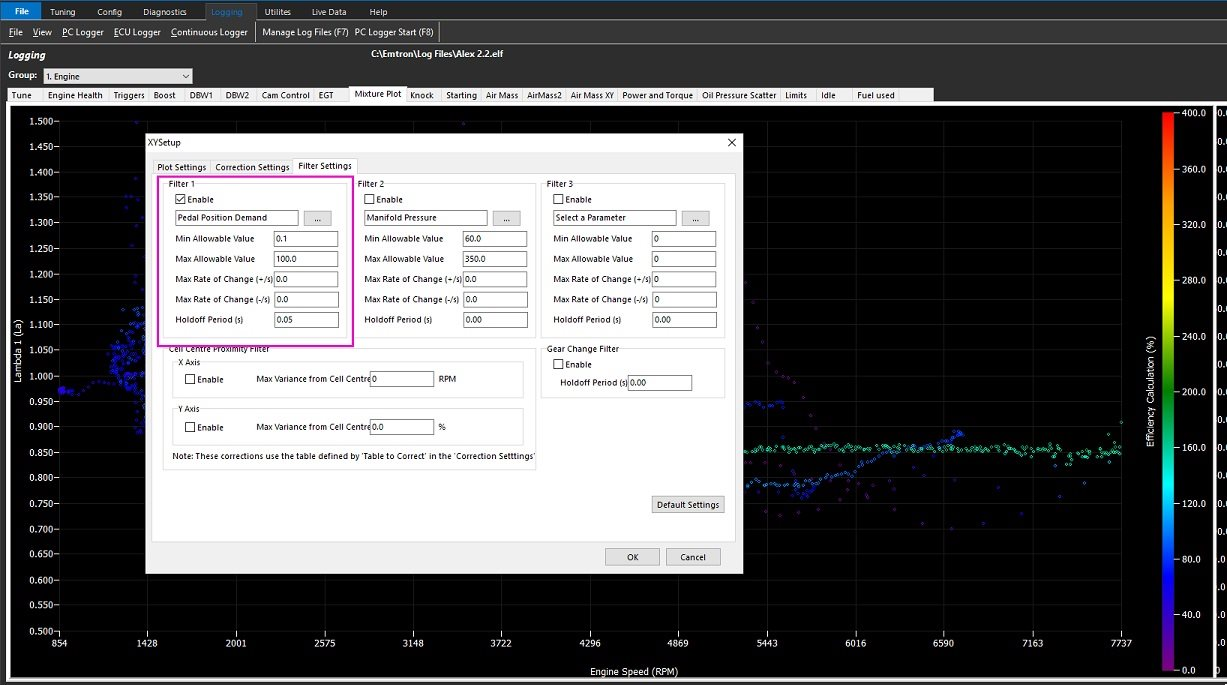The width and height of the screenshot is (1227, 685).
Task: Switch to Plot Settings tab
Action: point(182,167)
